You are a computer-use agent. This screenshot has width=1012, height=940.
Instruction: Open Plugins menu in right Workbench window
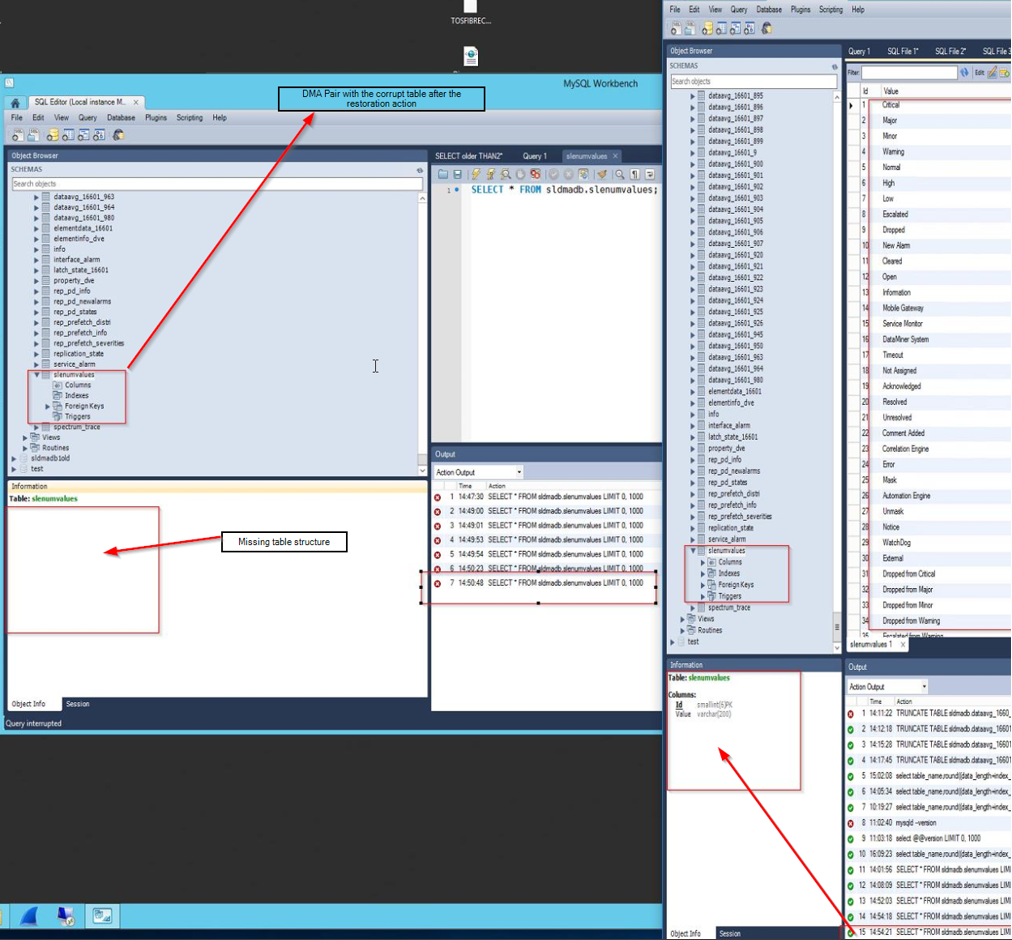(800, 9)
